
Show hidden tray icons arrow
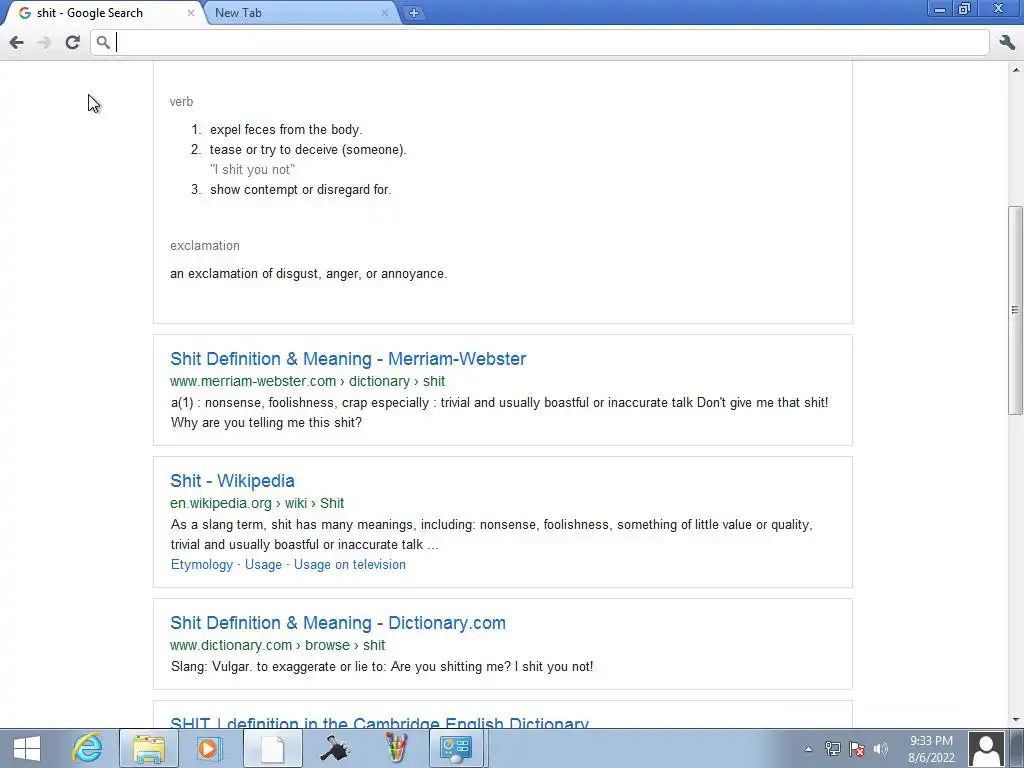click(x=808, y=749)
